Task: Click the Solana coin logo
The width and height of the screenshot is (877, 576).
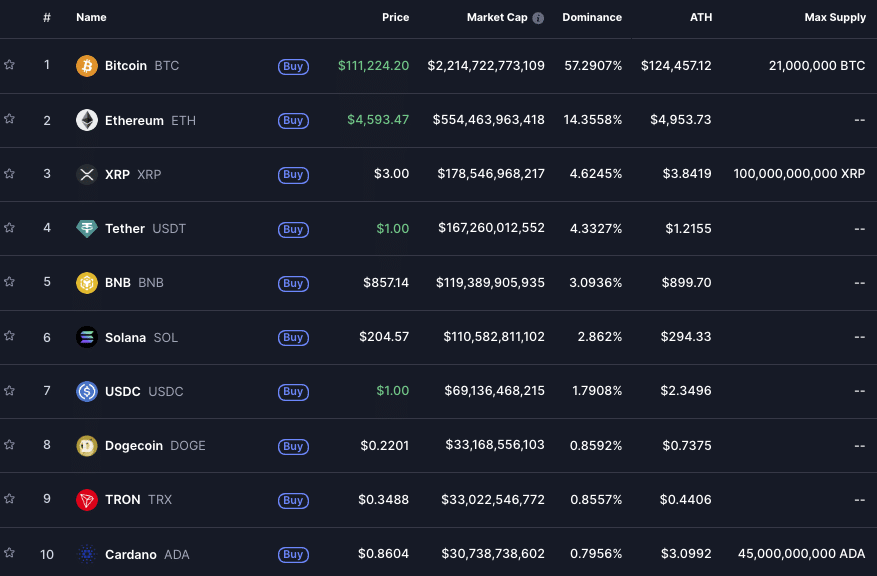Action: click(87, 337)
